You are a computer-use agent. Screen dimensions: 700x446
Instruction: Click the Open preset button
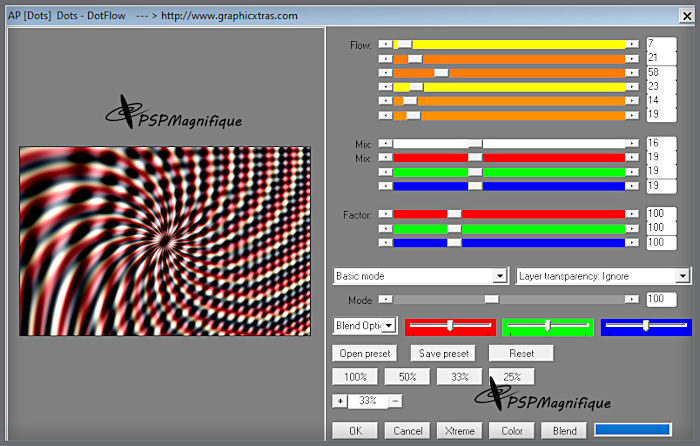click(364, 353)
